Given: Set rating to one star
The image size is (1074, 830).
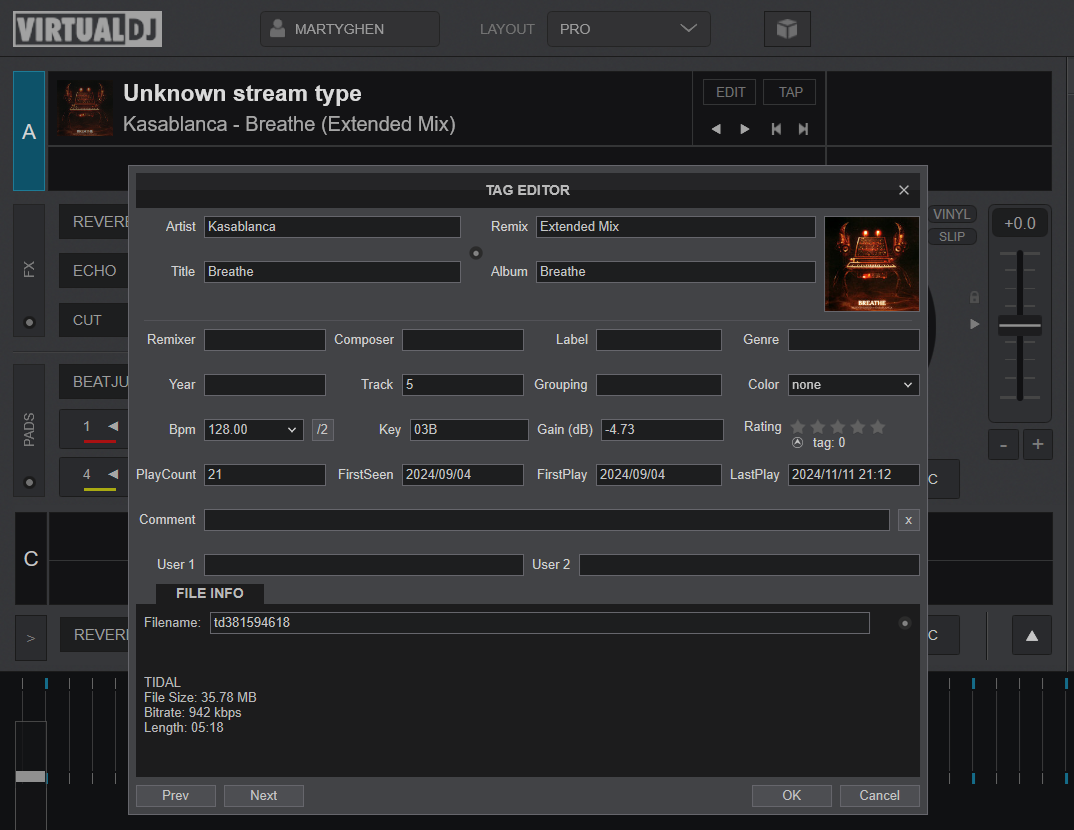Looking at the screenshot, I should tap(798, 427).
